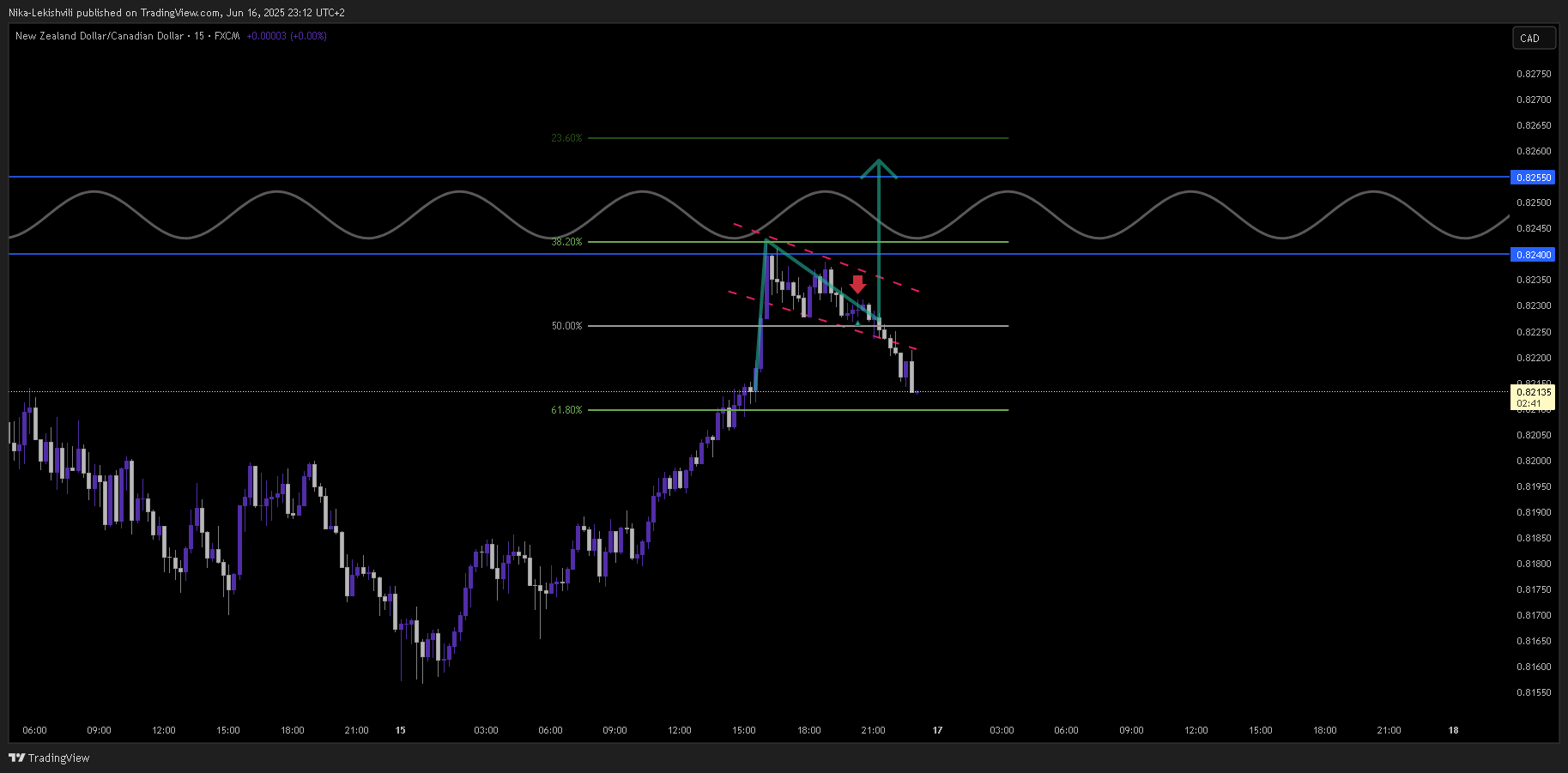
Task: Click the 0.81550 price axis label
Action: tap(1534, 692)
